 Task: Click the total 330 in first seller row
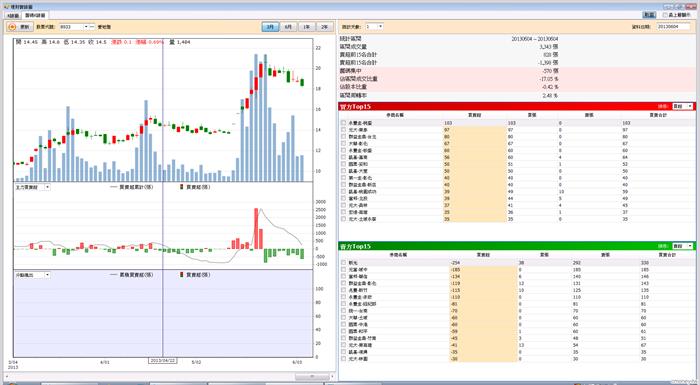pyautogui.click(x=645, y=263)
